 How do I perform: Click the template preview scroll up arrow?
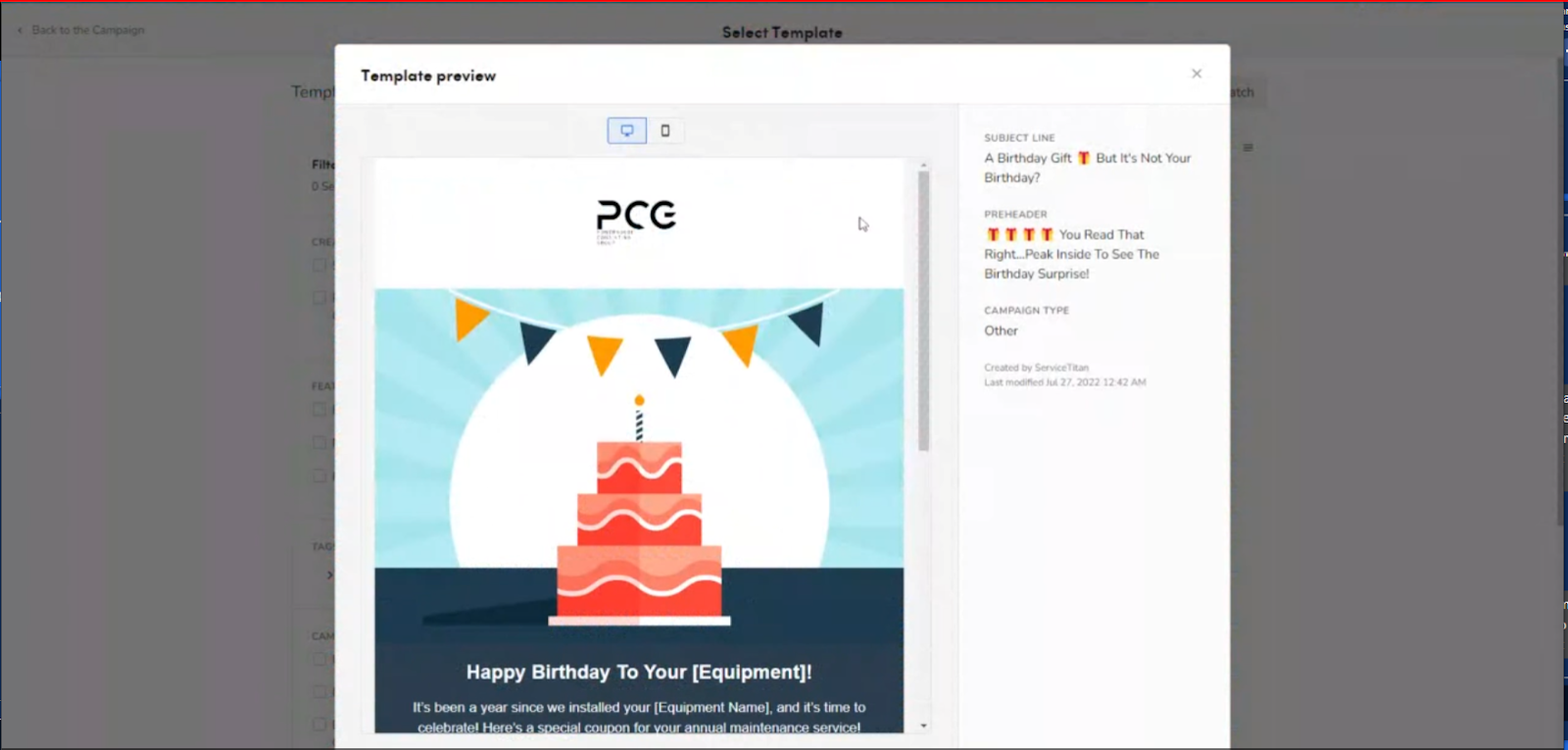(923, 165)
